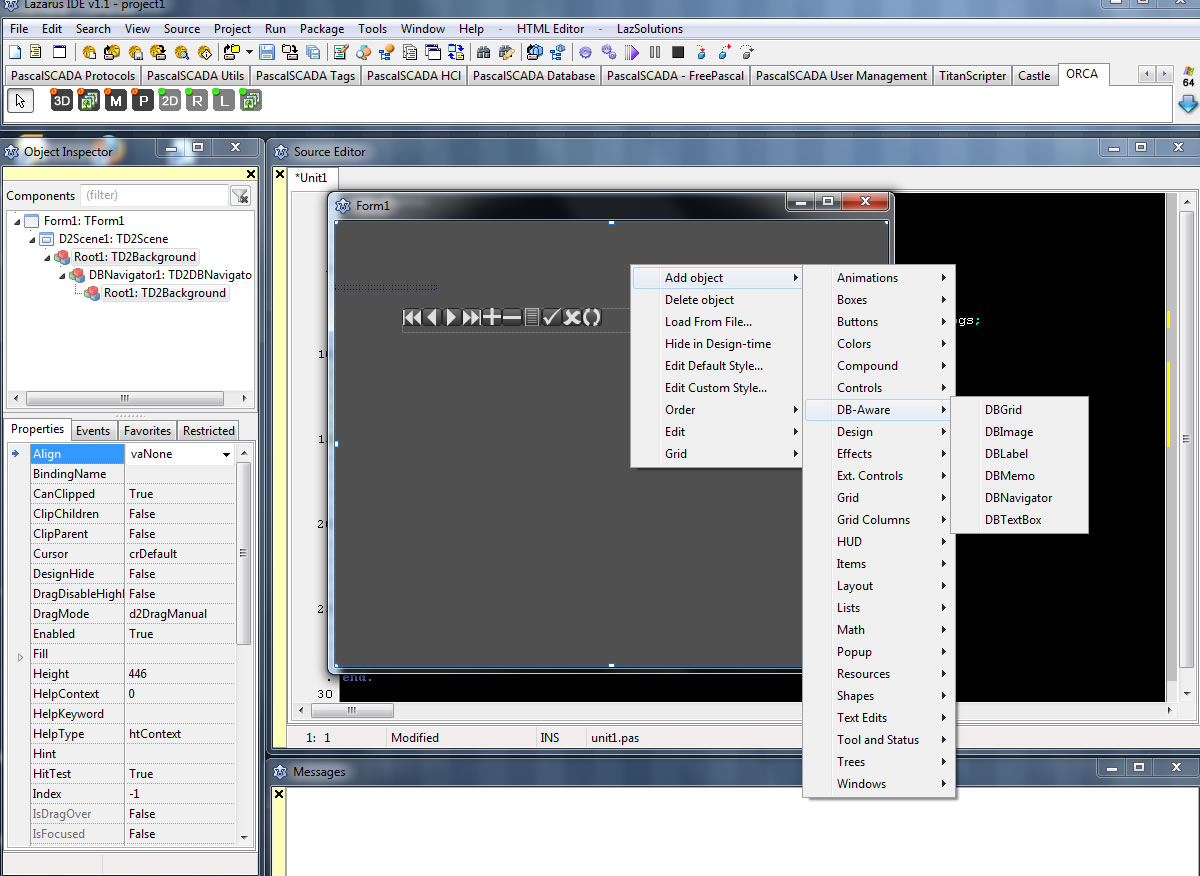Image resolution: width=1200 pixels, height=876 pixels.
Task: Pick the L component in ORCA palette
Action: 224,100
